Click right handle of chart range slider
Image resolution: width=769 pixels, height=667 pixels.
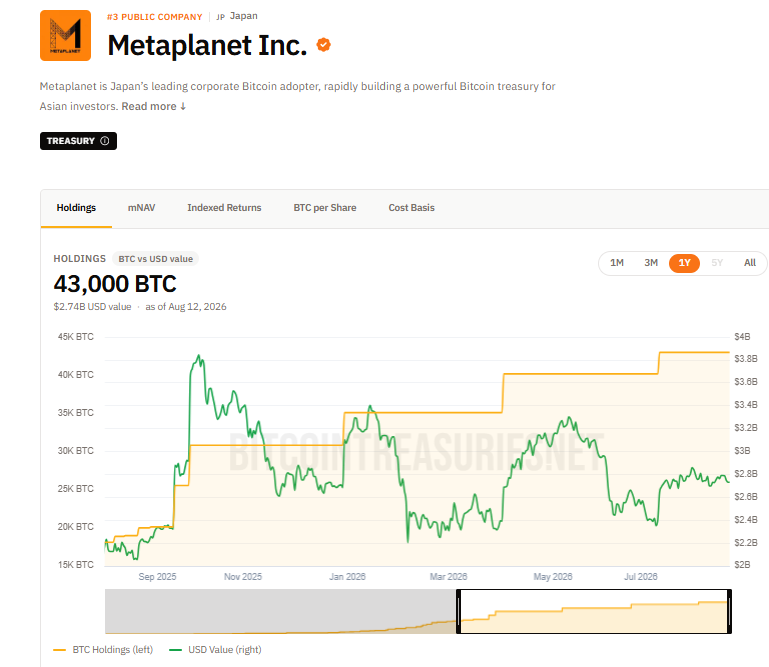(x=729, y=612)
